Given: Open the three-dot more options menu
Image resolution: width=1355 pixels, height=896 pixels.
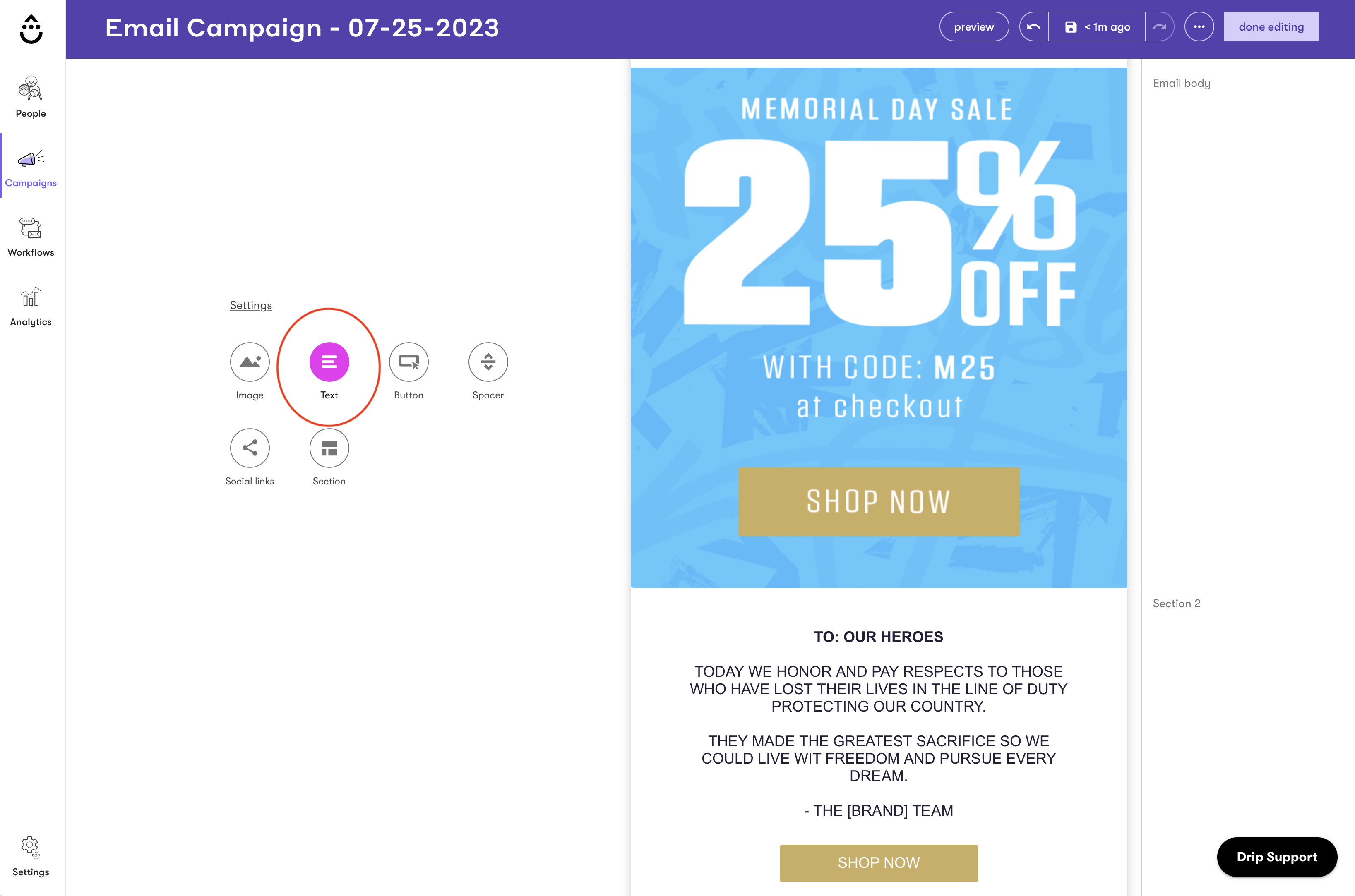Looking at the screenshot, I should click(x=1199, y=27).
